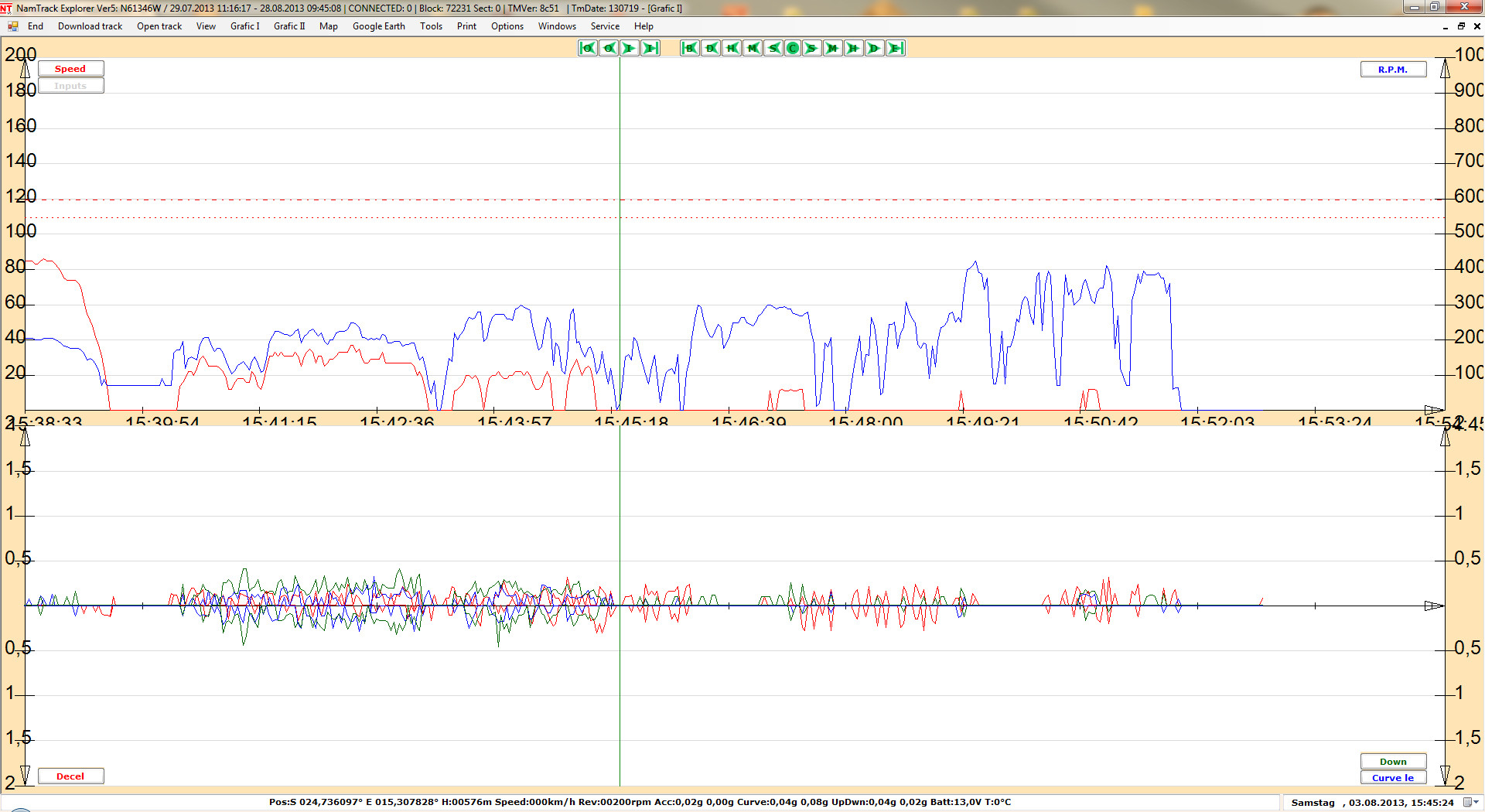Open the Grafic II menu item
This screenshot has height=812, width=1485.
pos(289,26)
